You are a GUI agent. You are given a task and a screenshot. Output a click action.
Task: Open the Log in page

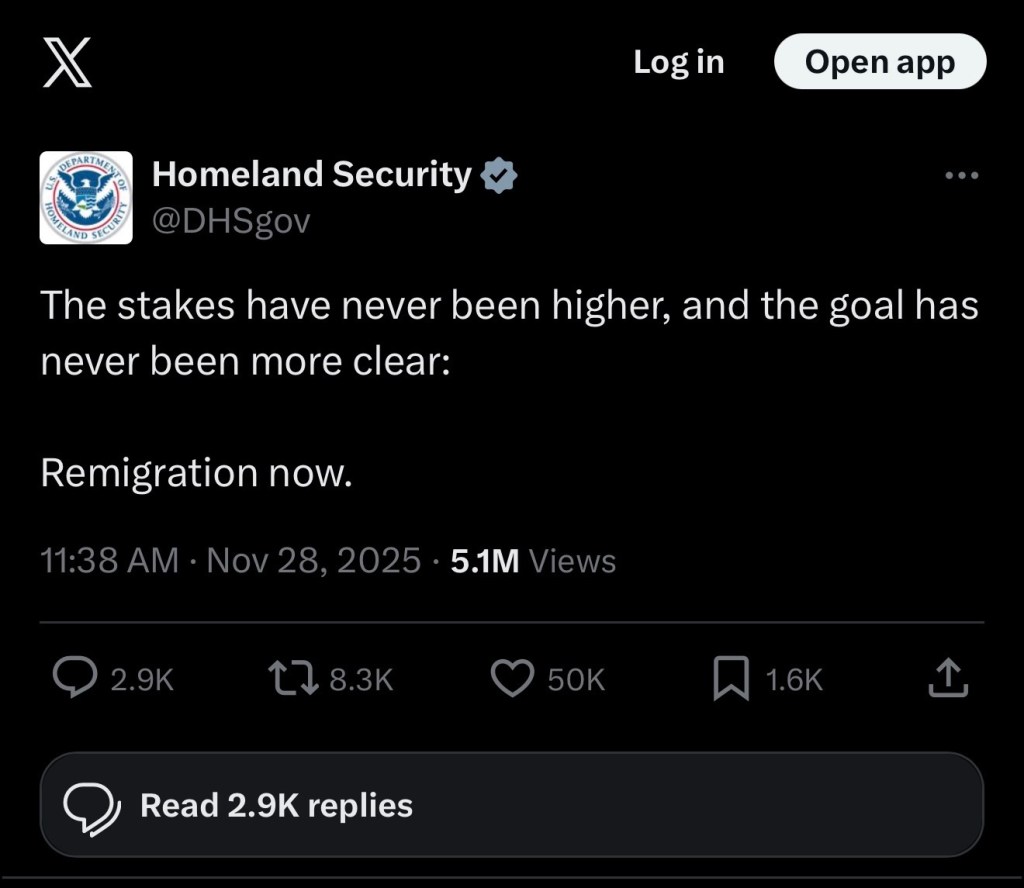click(679, 61)
